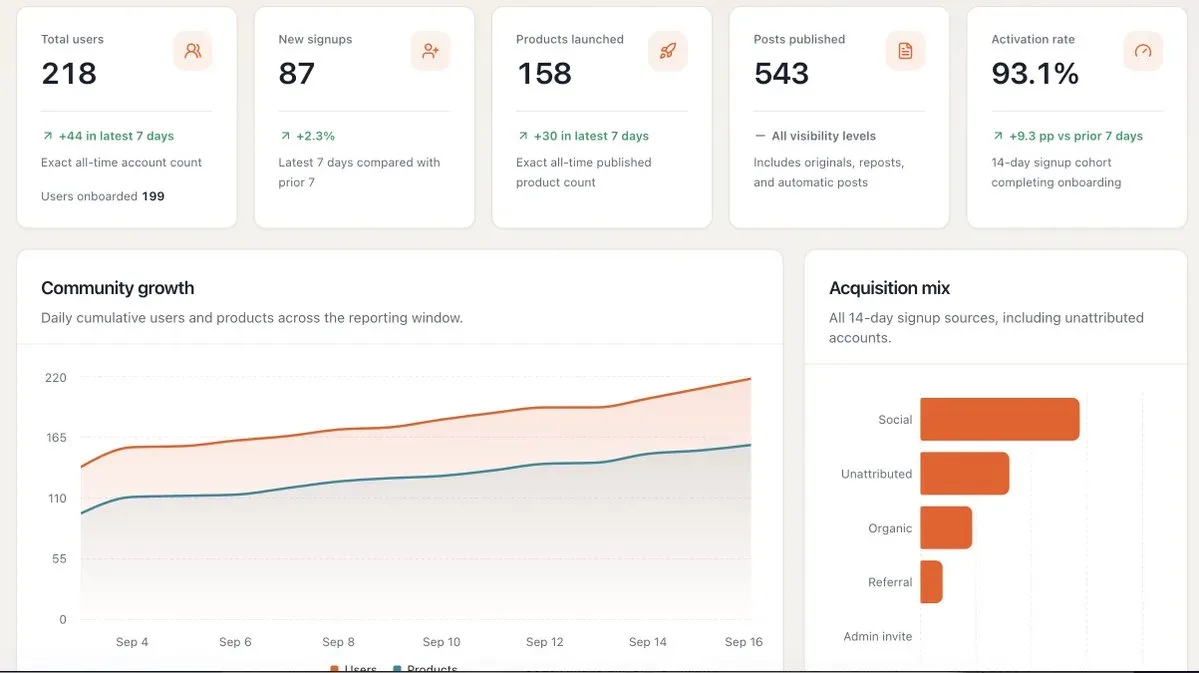Select the Referral bar in the chart
The image size is (1199, 673).
click(931, 582)
